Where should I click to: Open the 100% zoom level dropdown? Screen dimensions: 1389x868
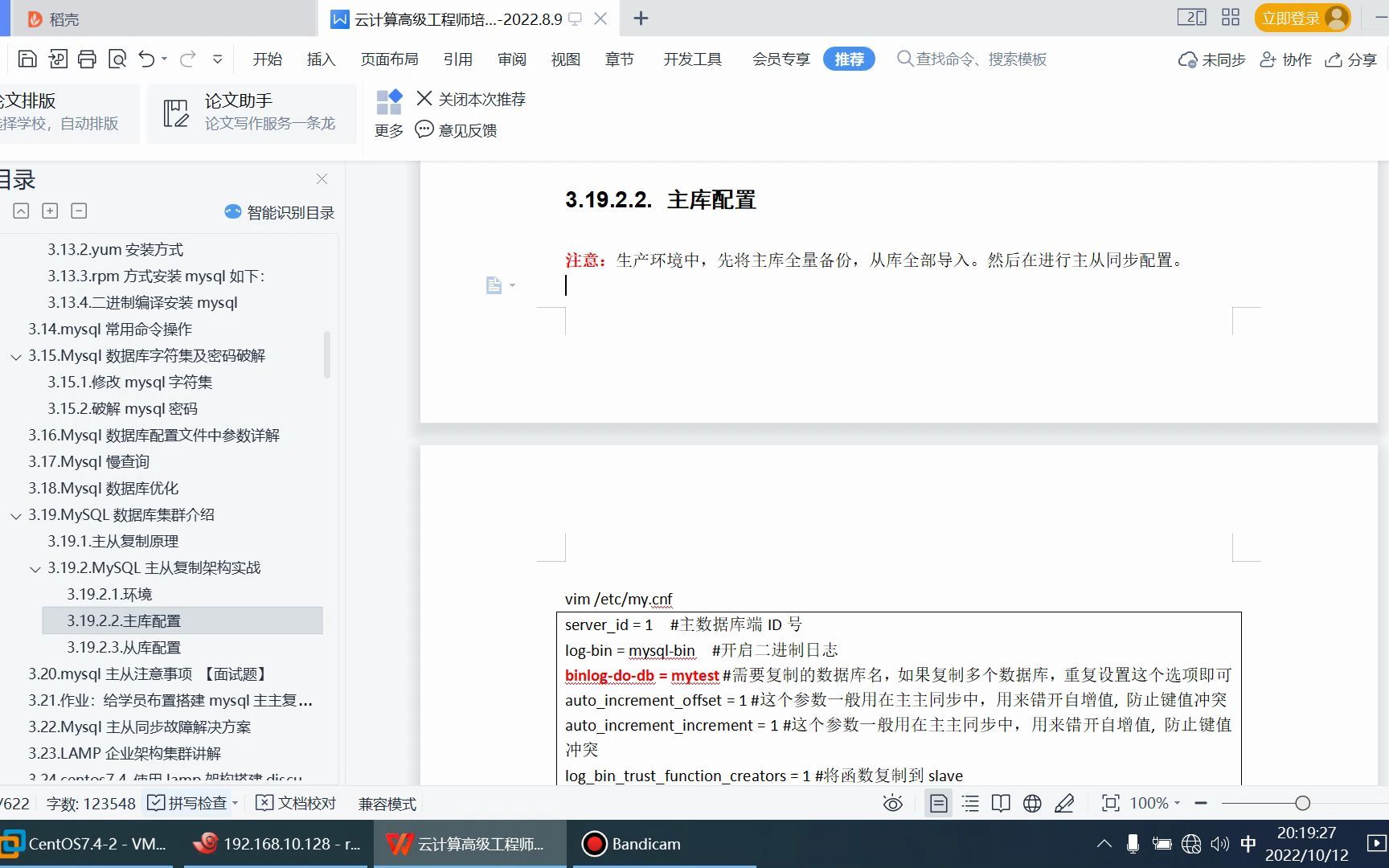1155,803
